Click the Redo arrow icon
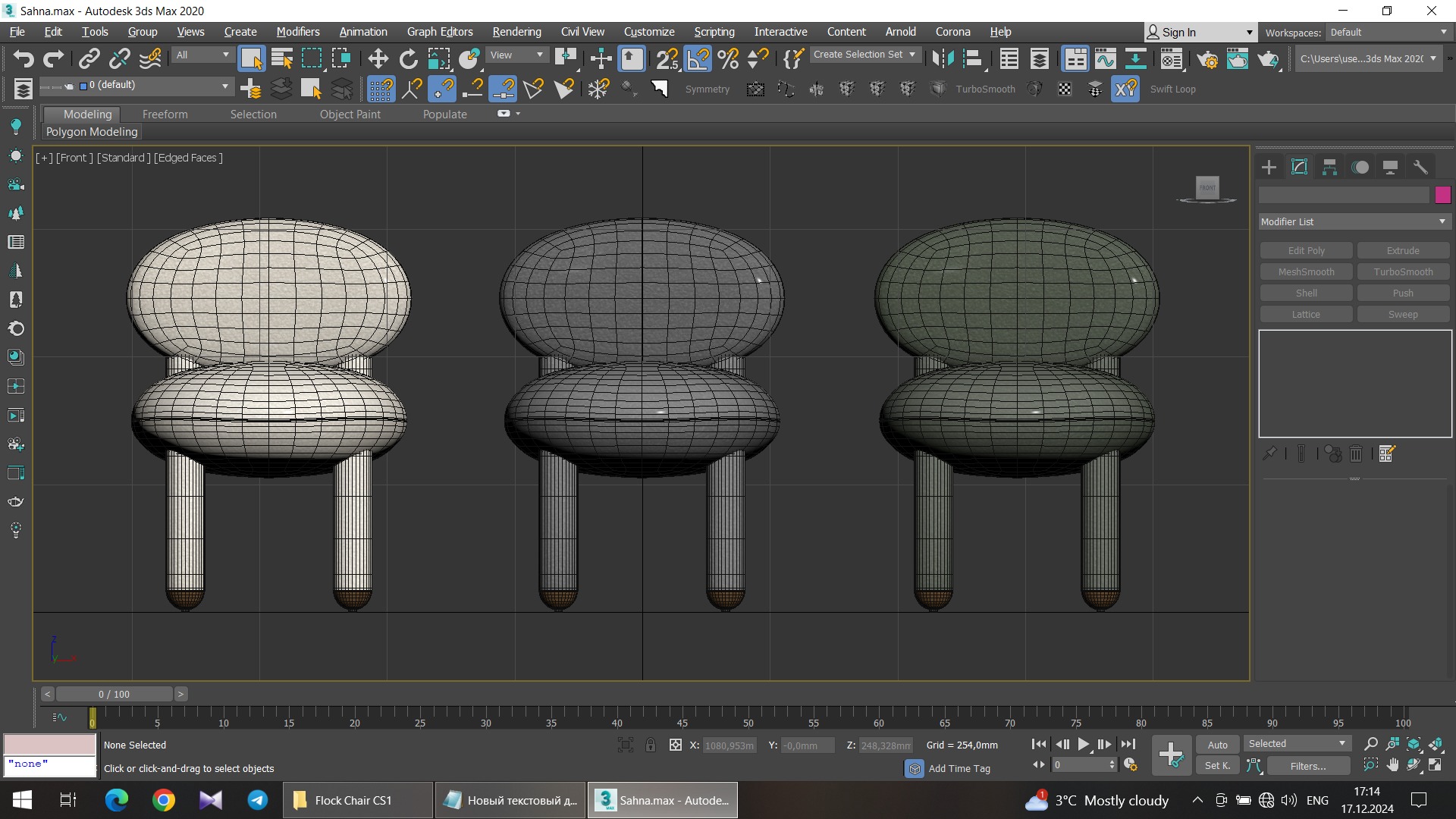 click(53, 58)
